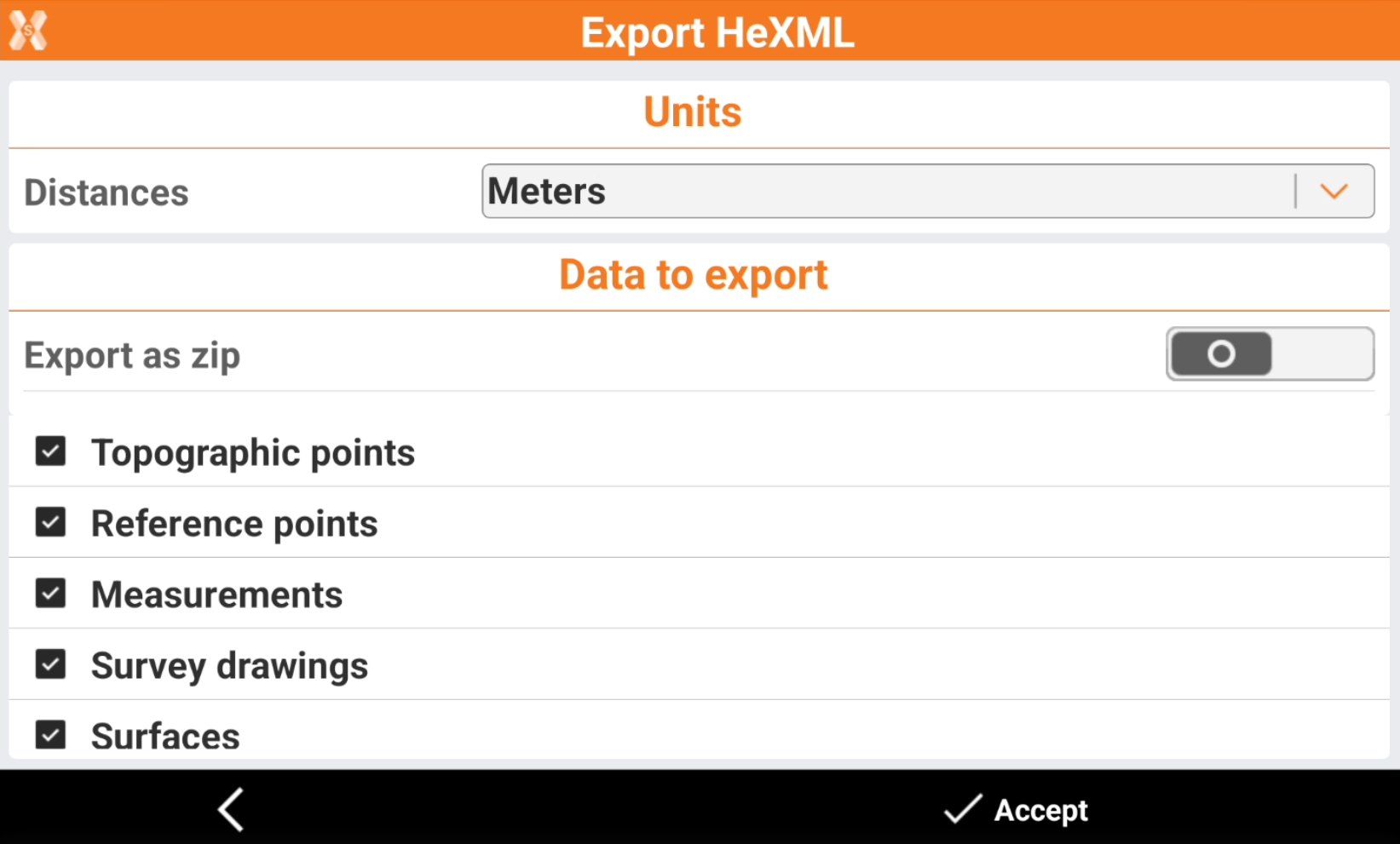
Task: Click the Distances field label
Action: click(x=107, y=192)
